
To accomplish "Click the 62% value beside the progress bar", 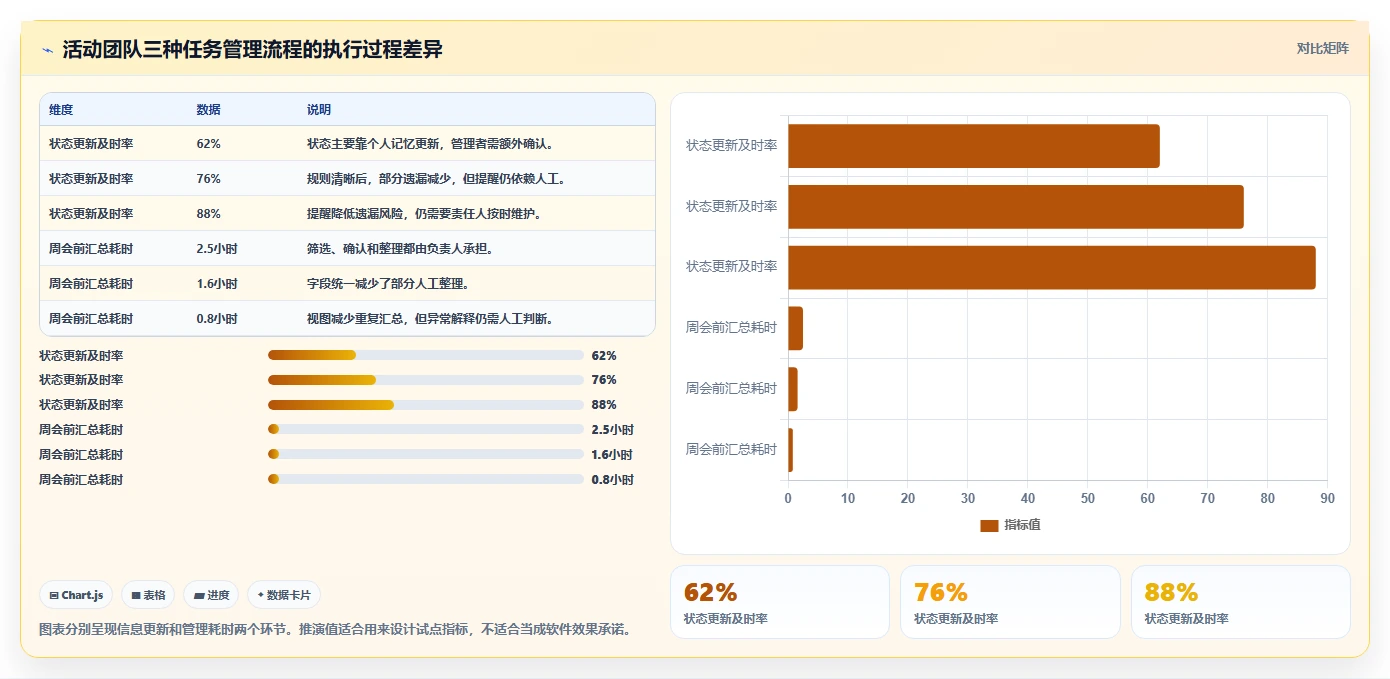I will (x=604, y=355).
